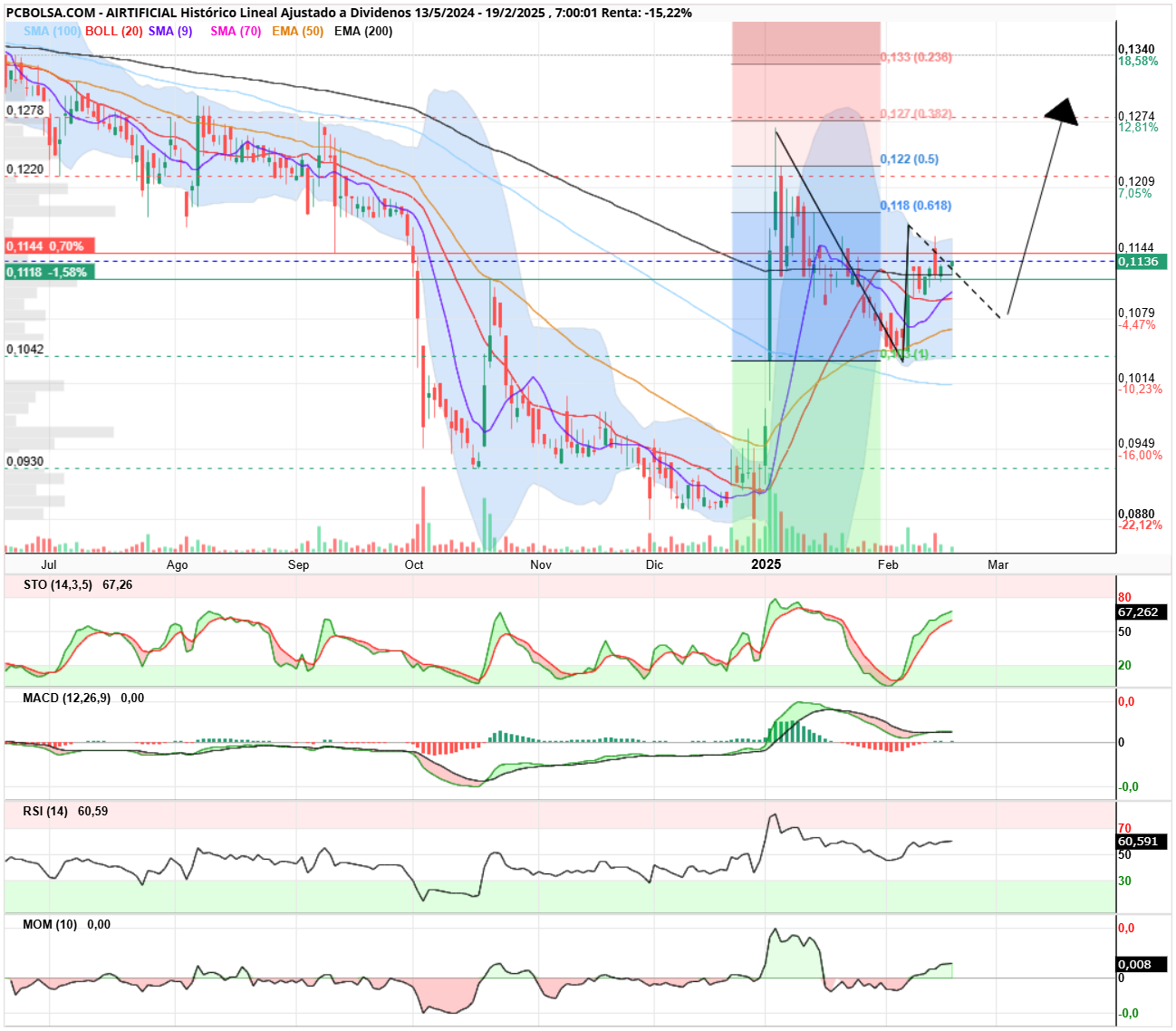Click the 0,122 (0.5) Fibonacci level label
This screenshot has width=1176, height=1031.
(x=910, y=159)
